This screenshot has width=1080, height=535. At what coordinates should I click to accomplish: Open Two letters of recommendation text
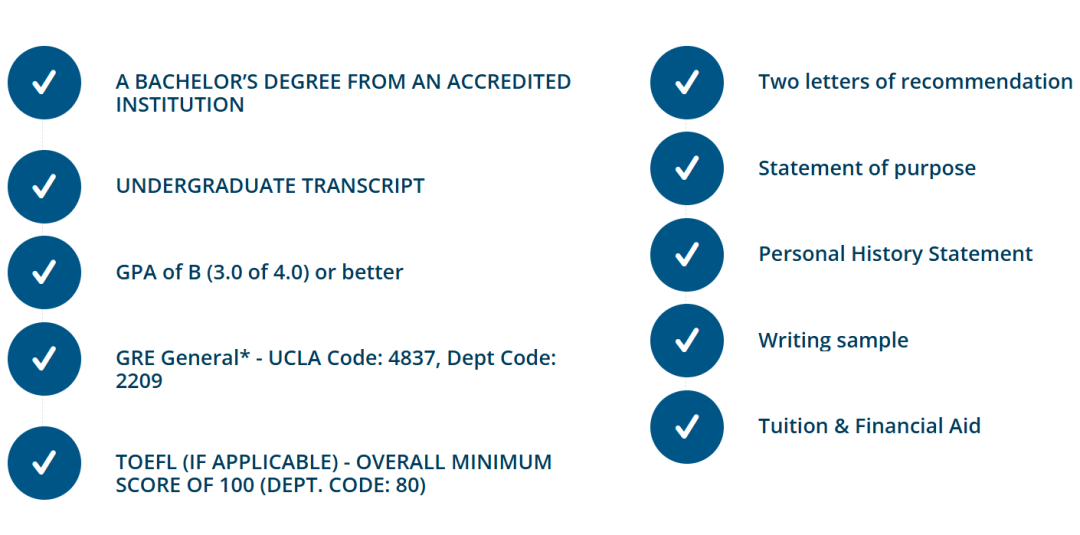tap(915, 82)
